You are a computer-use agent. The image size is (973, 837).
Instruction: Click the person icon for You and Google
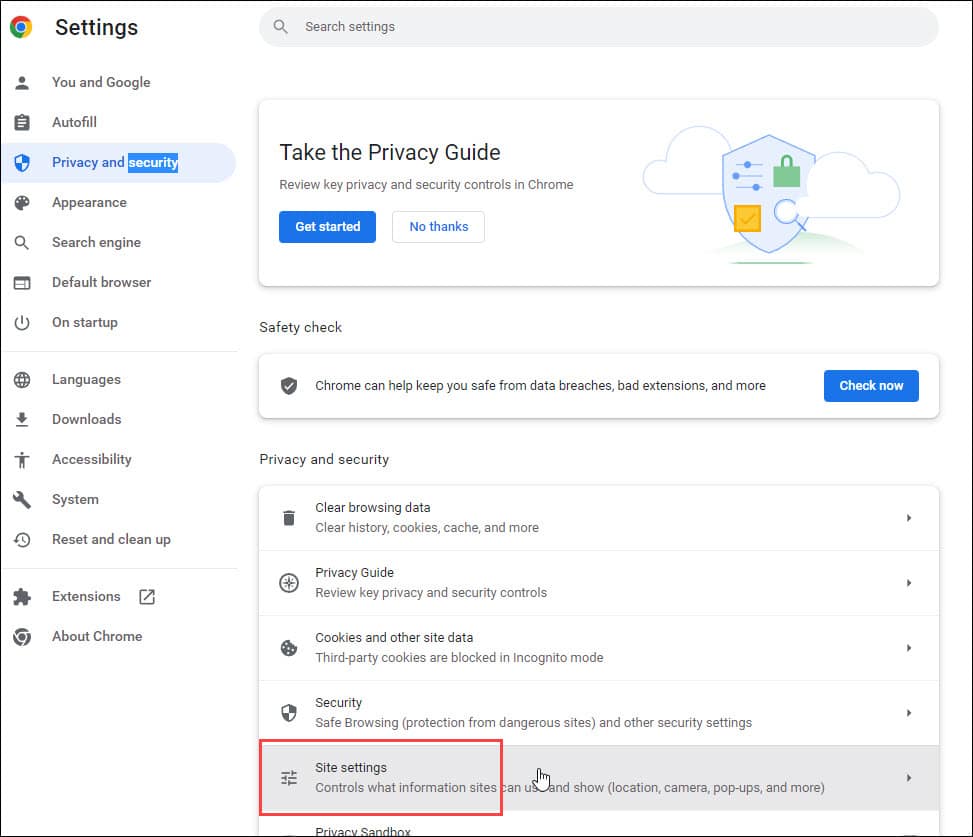tap(22, 83)
